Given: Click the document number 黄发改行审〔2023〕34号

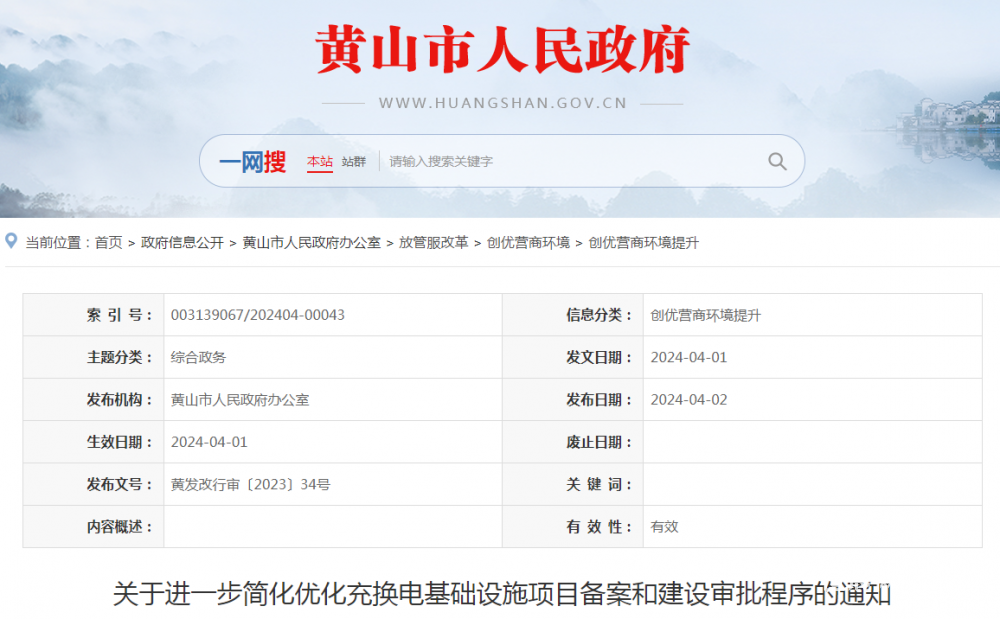Looking at the screenshot, I should 250,484.
